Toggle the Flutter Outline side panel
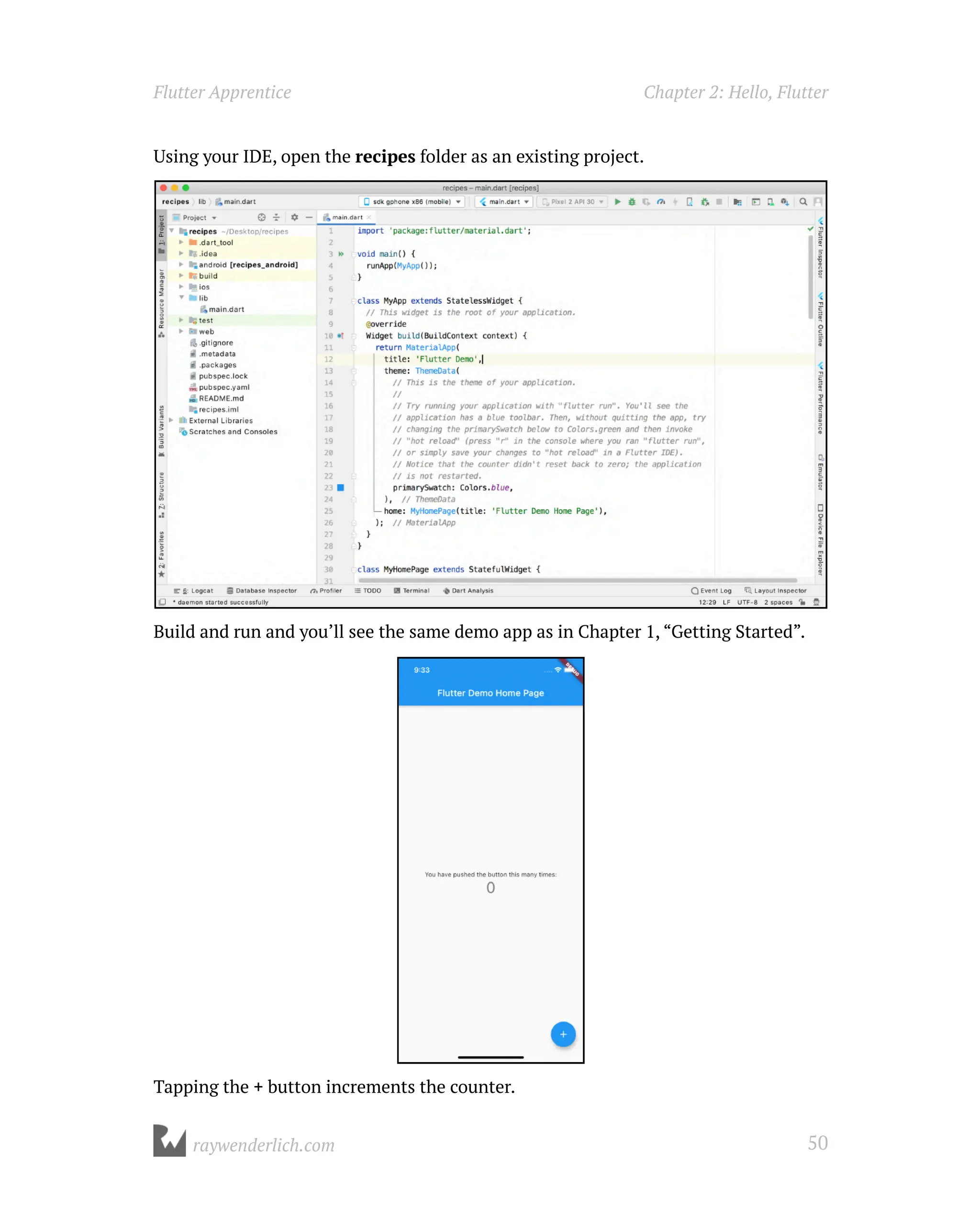The image size is (980, 1221). coord(820,320)
